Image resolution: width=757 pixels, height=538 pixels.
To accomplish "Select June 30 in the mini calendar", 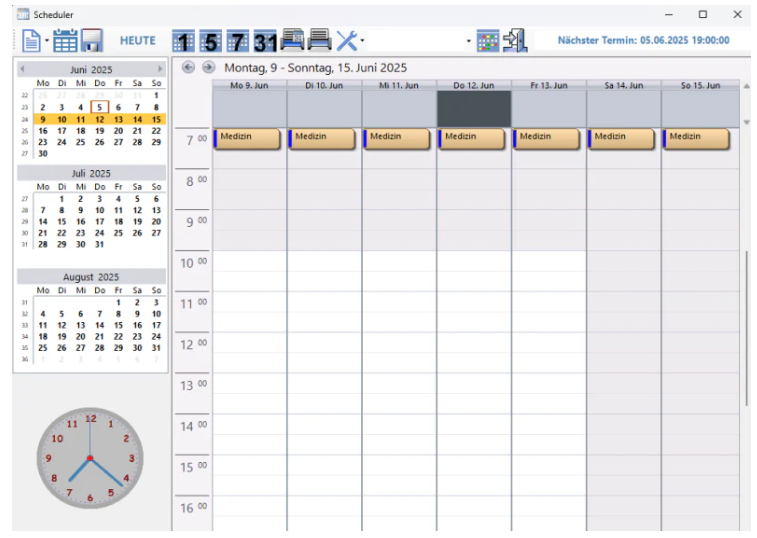I will 43,154.
